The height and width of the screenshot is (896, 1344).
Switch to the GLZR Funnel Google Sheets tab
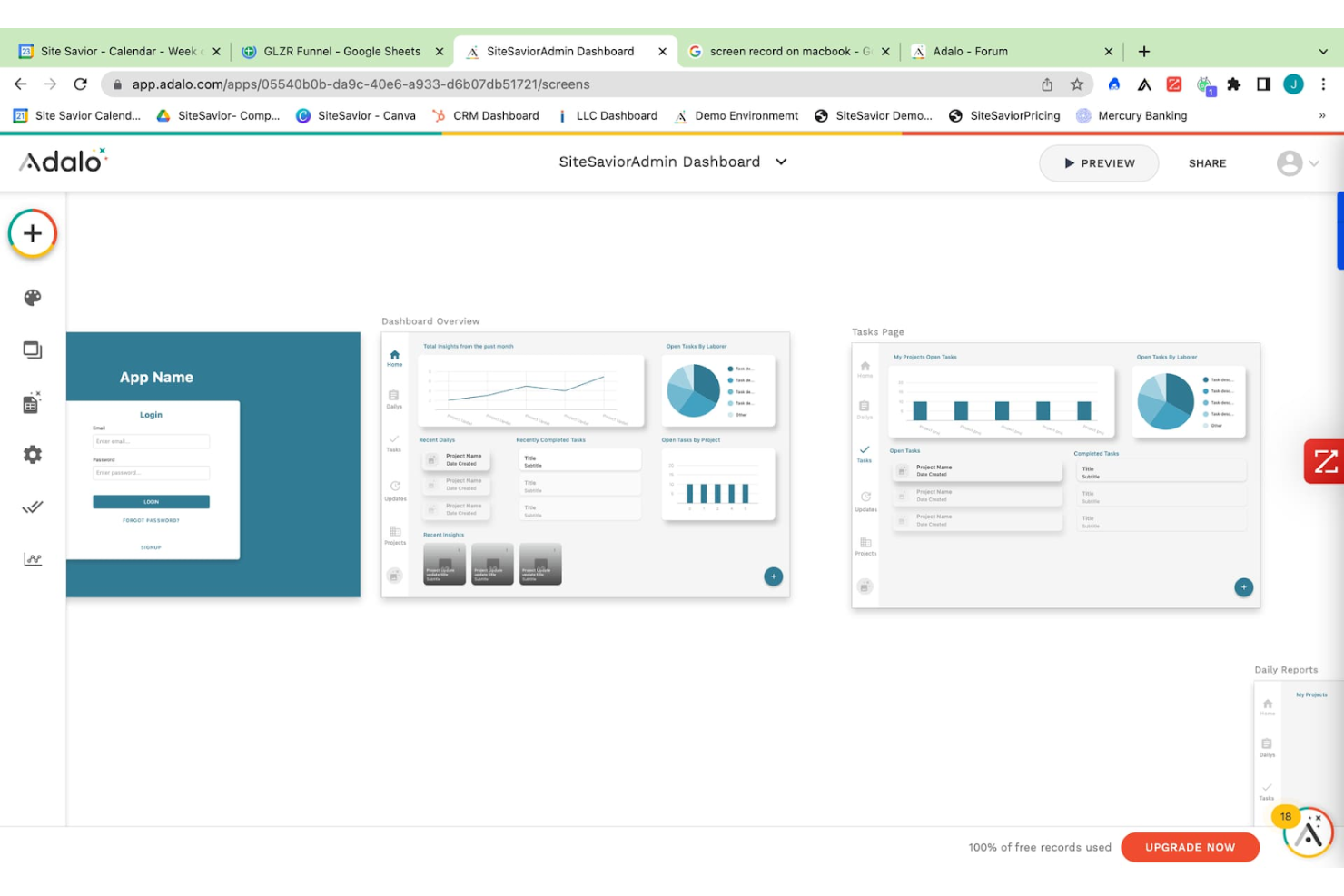click(x=341, y=51)
